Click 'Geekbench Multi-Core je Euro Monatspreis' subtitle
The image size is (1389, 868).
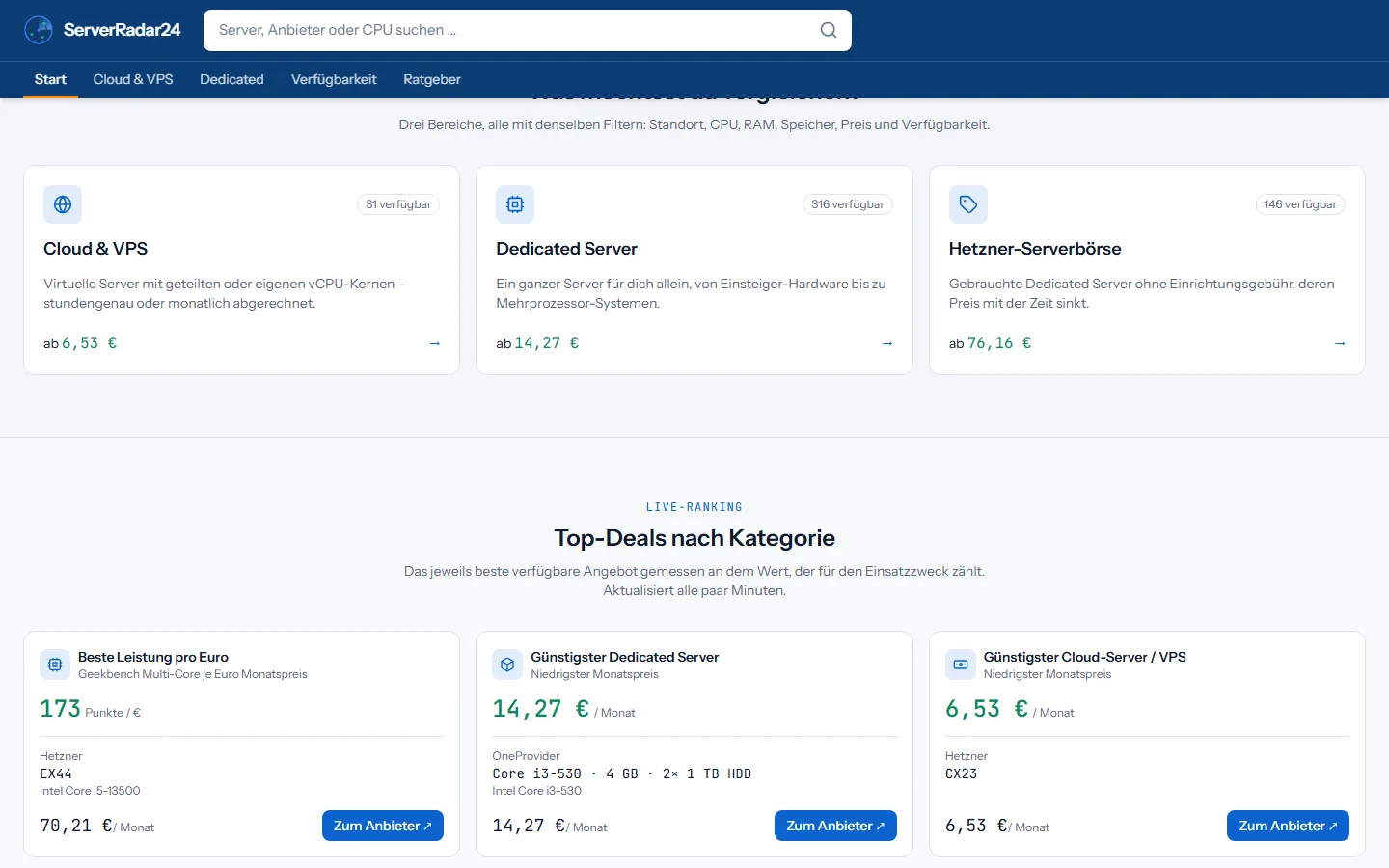point(193,674)
